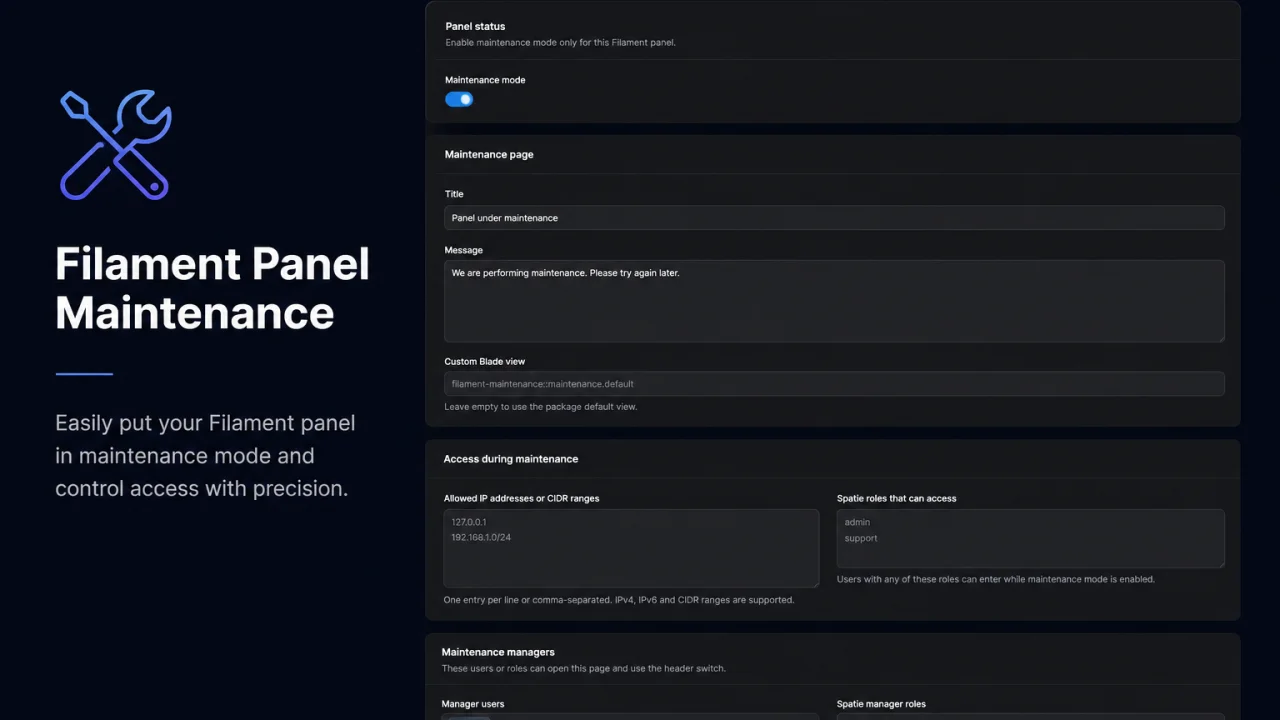Screen dimensions: 1280x720
Task: Click into the Message textarea
Action: coord(834,301)
